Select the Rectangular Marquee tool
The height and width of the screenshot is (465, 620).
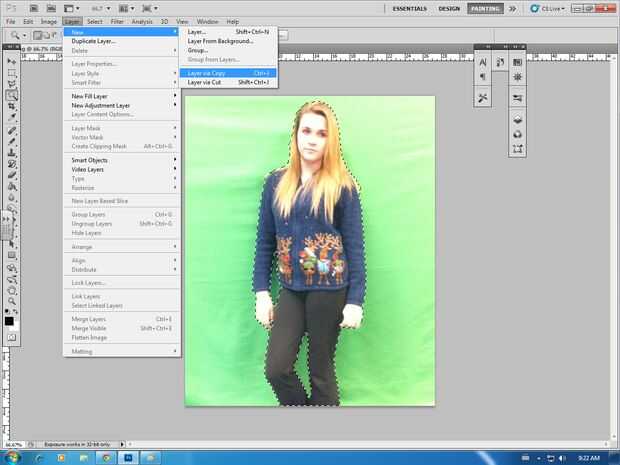point(11,73)
